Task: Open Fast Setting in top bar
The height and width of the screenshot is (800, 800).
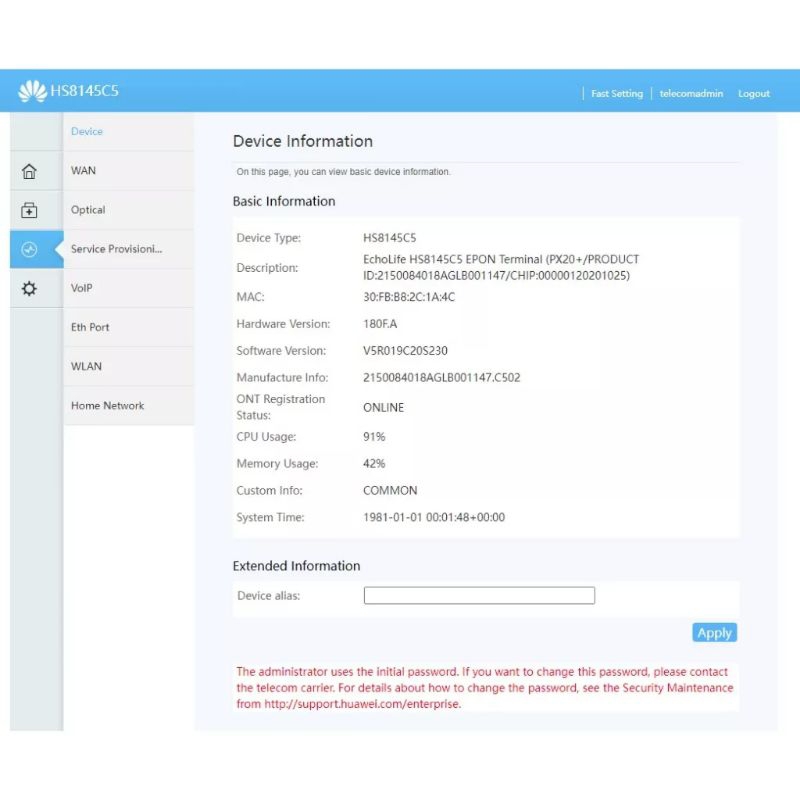Action: pyautogui.click(x=616, y=94)
